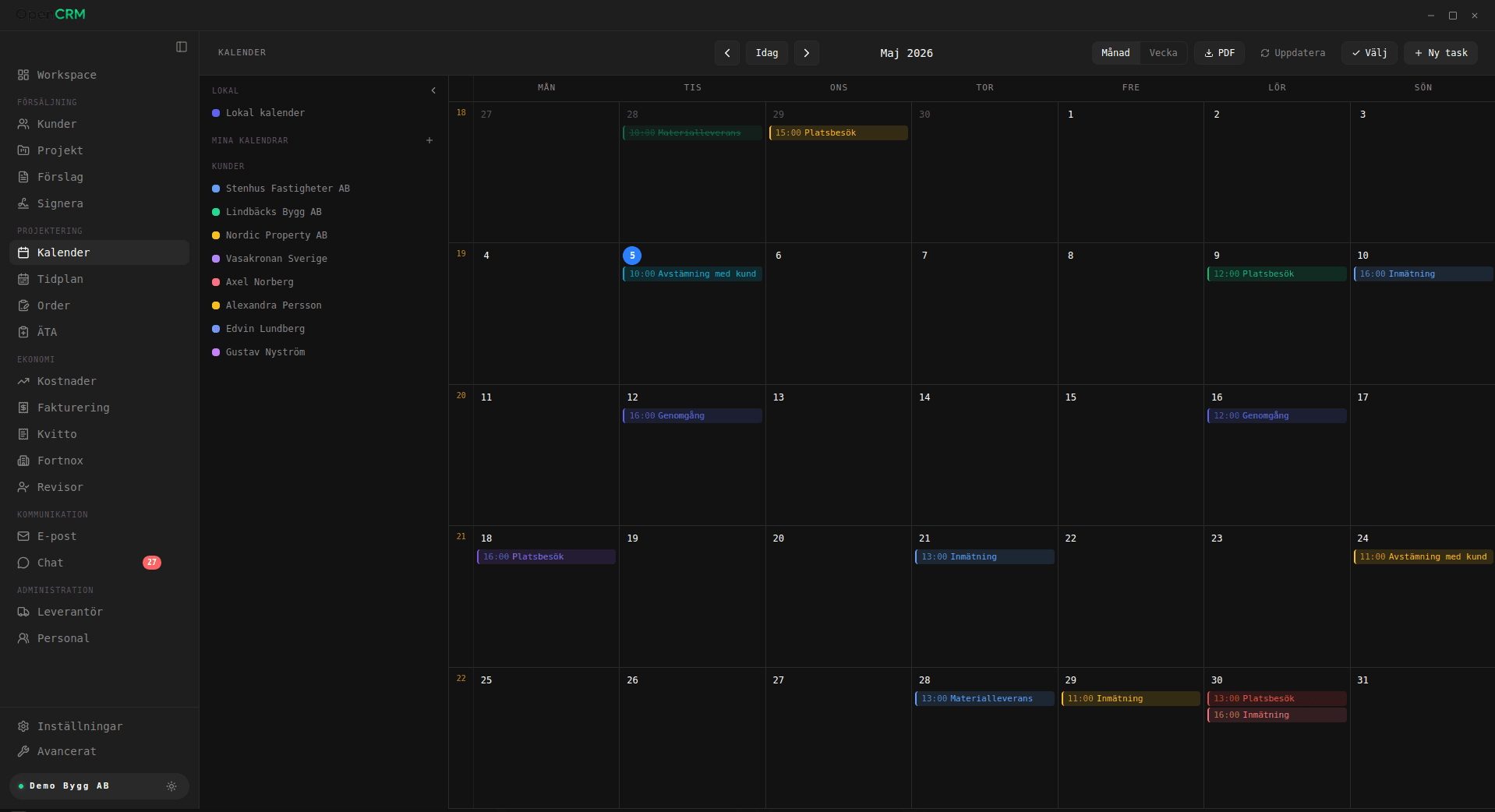Image resolution: width=1495 pixels, height=812 pixels.
Task: Open the 15:00 Platsbesök event on 29
Action: 839,133
